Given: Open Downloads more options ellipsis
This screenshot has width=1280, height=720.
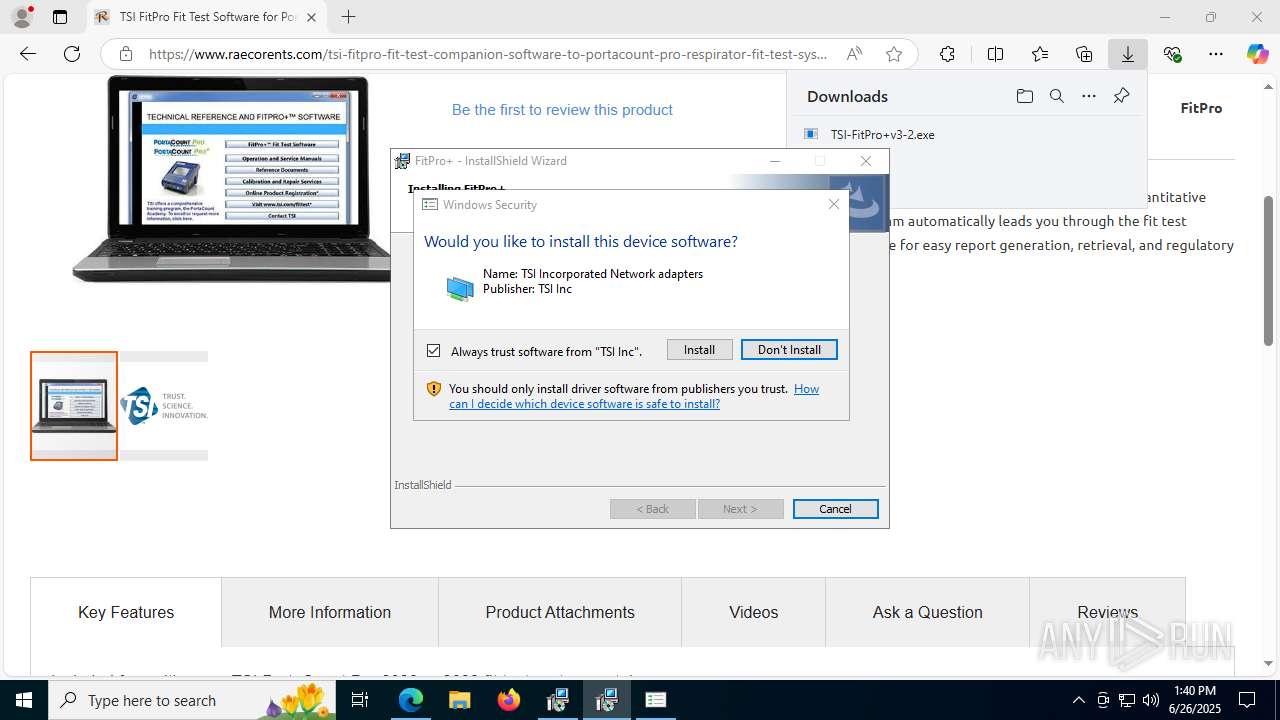Looking at the screenshot, I should [1089, 96].
